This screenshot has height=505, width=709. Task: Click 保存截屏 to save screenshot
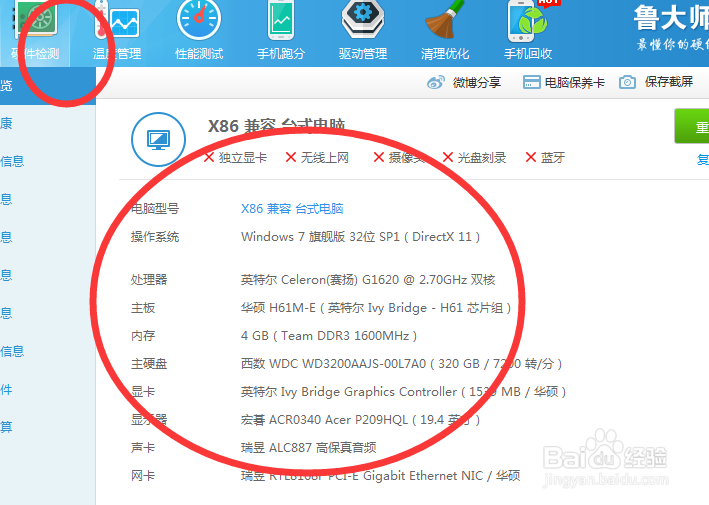tap(669, 82)
